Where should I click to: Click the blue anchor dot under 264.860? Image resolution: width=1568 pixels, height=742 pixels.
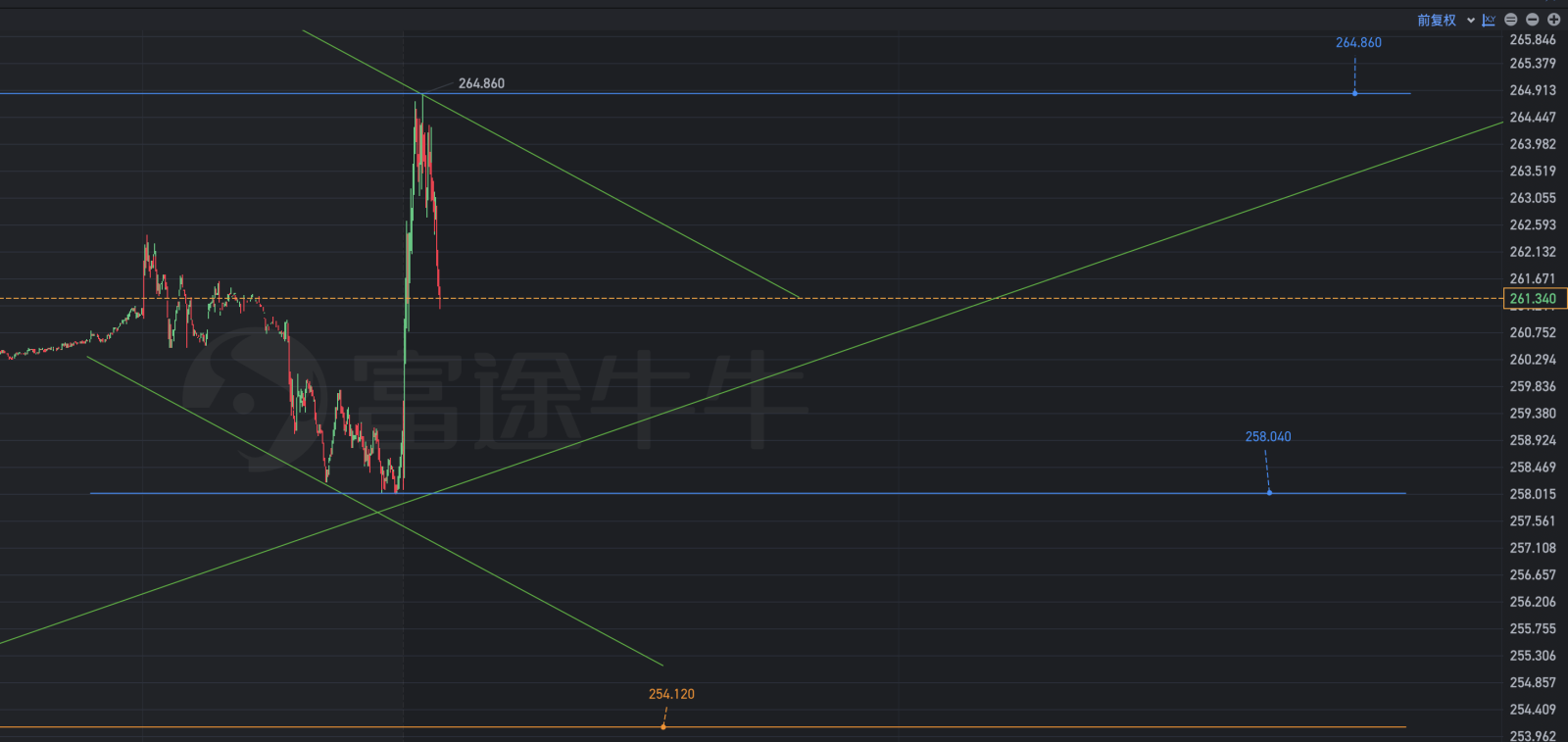pos(1355,93)
